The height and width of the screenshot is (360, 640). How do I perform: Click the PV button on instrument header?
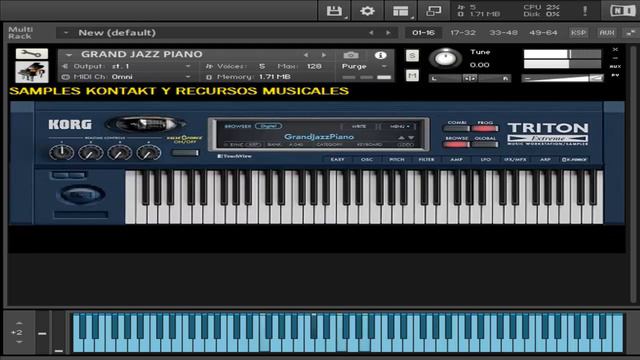pos(615,75)
